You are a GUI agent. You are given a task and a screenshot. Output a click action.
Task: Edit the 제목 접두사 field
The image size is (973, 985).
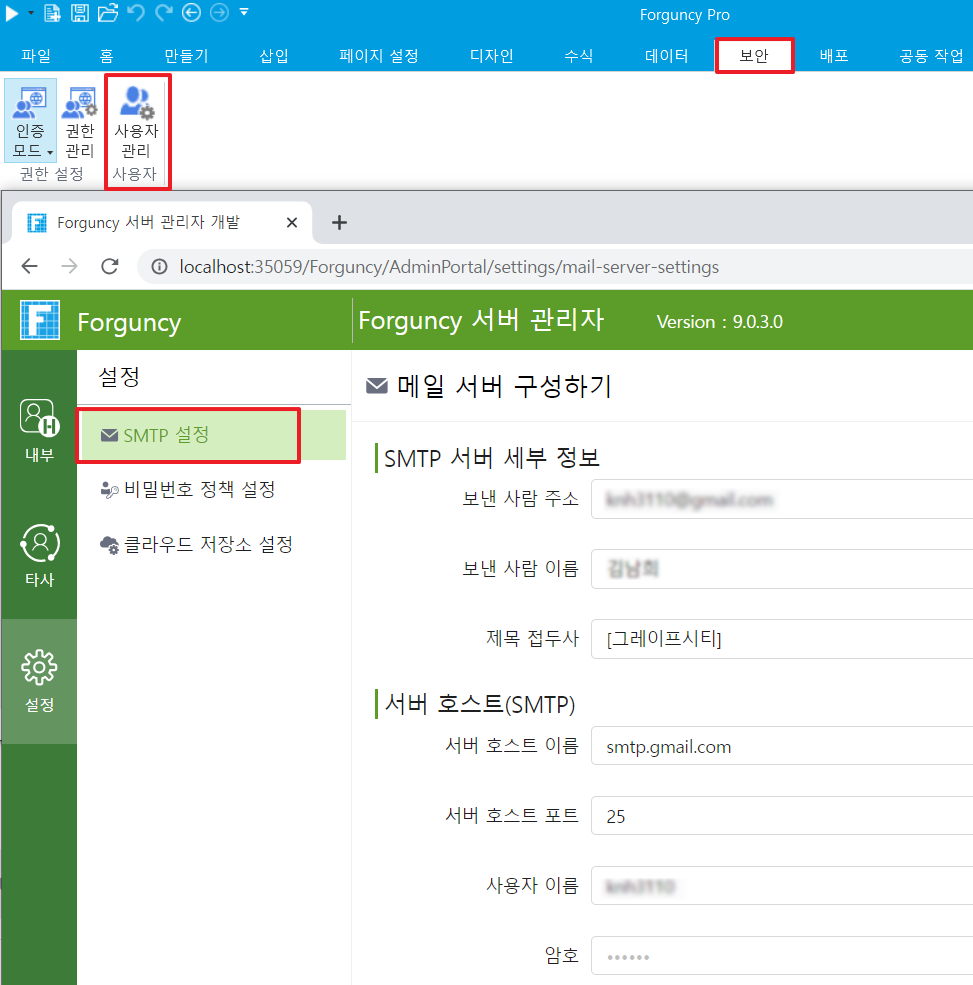782,639
